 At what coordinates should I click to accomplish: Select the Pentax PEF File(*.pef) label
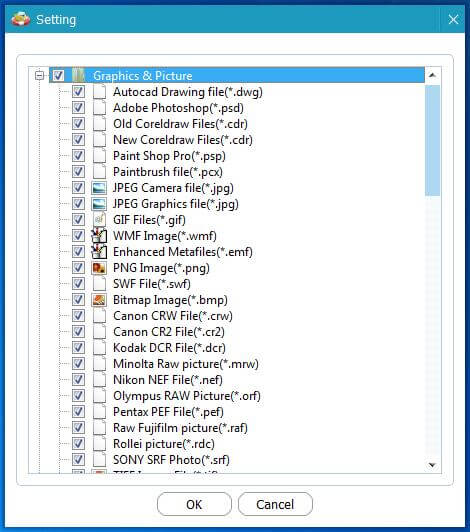coord(168,412)
